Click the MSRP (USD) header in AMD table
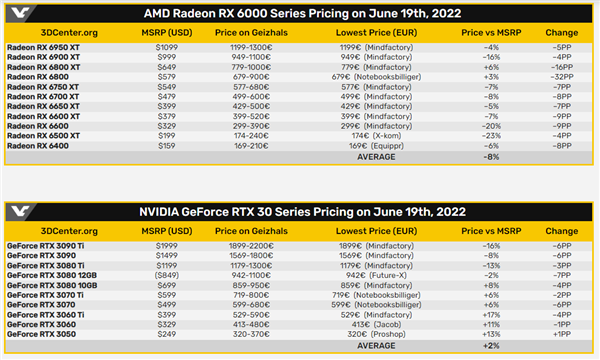Image resolution: width=600 pixels, height=360 pixels. [167, 33]
